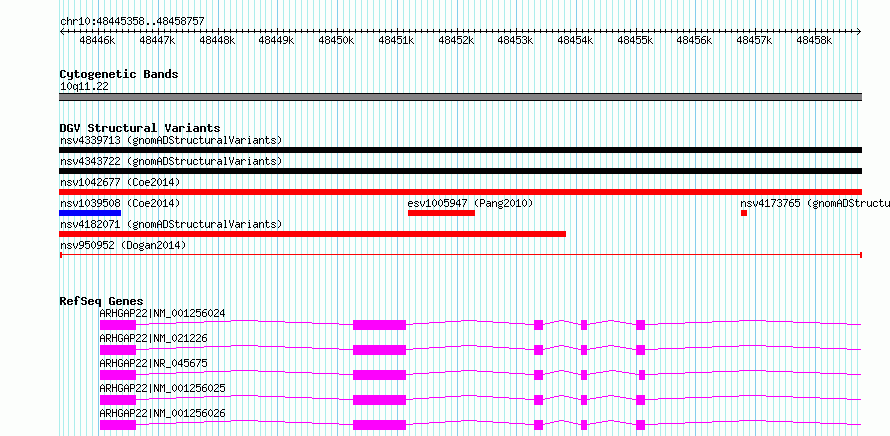Click nsv950952 (Dogan2014) label

tap(123, 245)
